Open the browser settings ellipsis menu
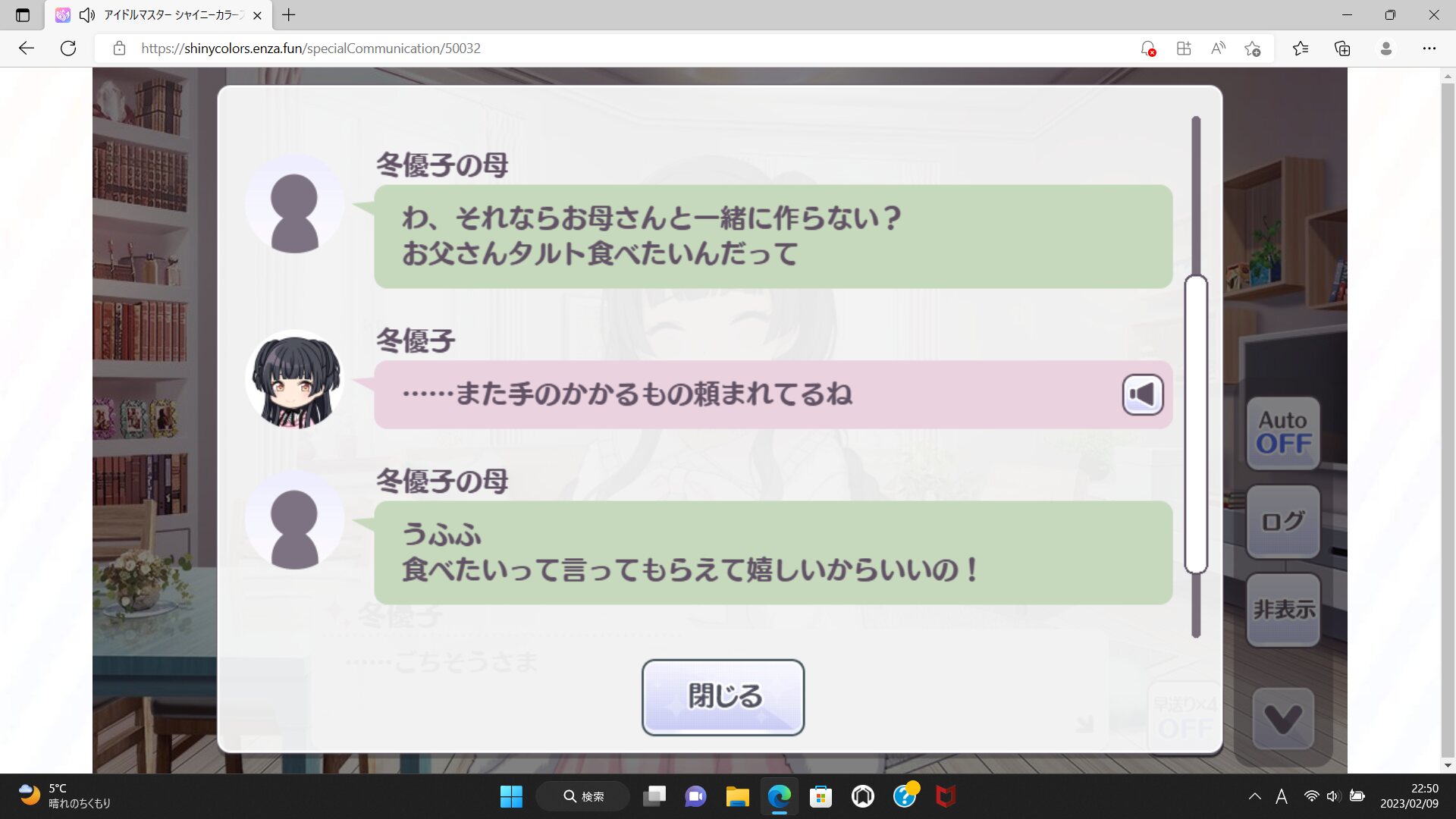This screenshot has height=819, width=1456. [x=1429, y=49]
